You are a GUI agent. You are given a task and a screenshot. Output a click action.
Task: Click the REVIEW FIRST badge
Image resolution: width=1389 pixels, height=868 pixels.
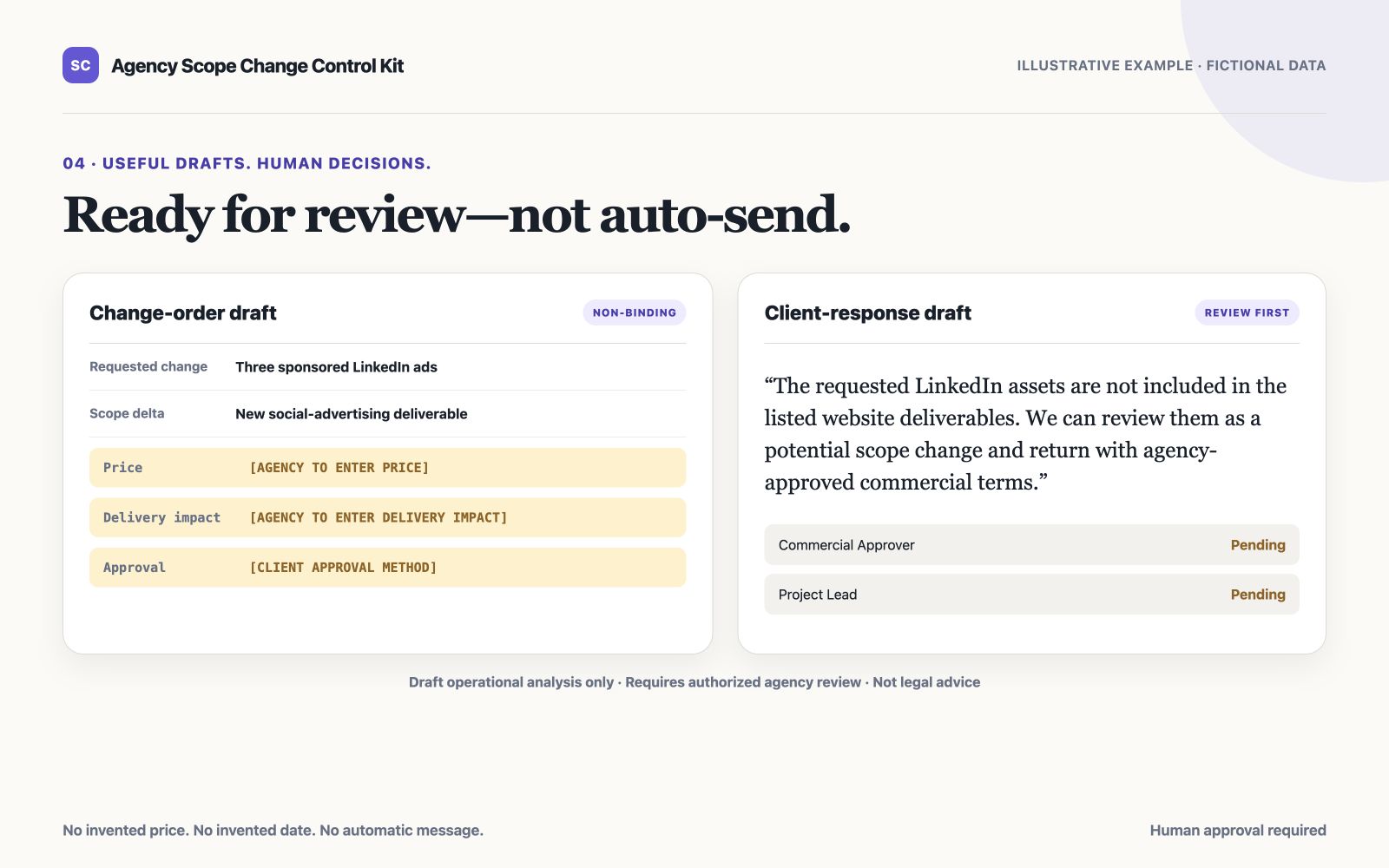click(1247, 312)
